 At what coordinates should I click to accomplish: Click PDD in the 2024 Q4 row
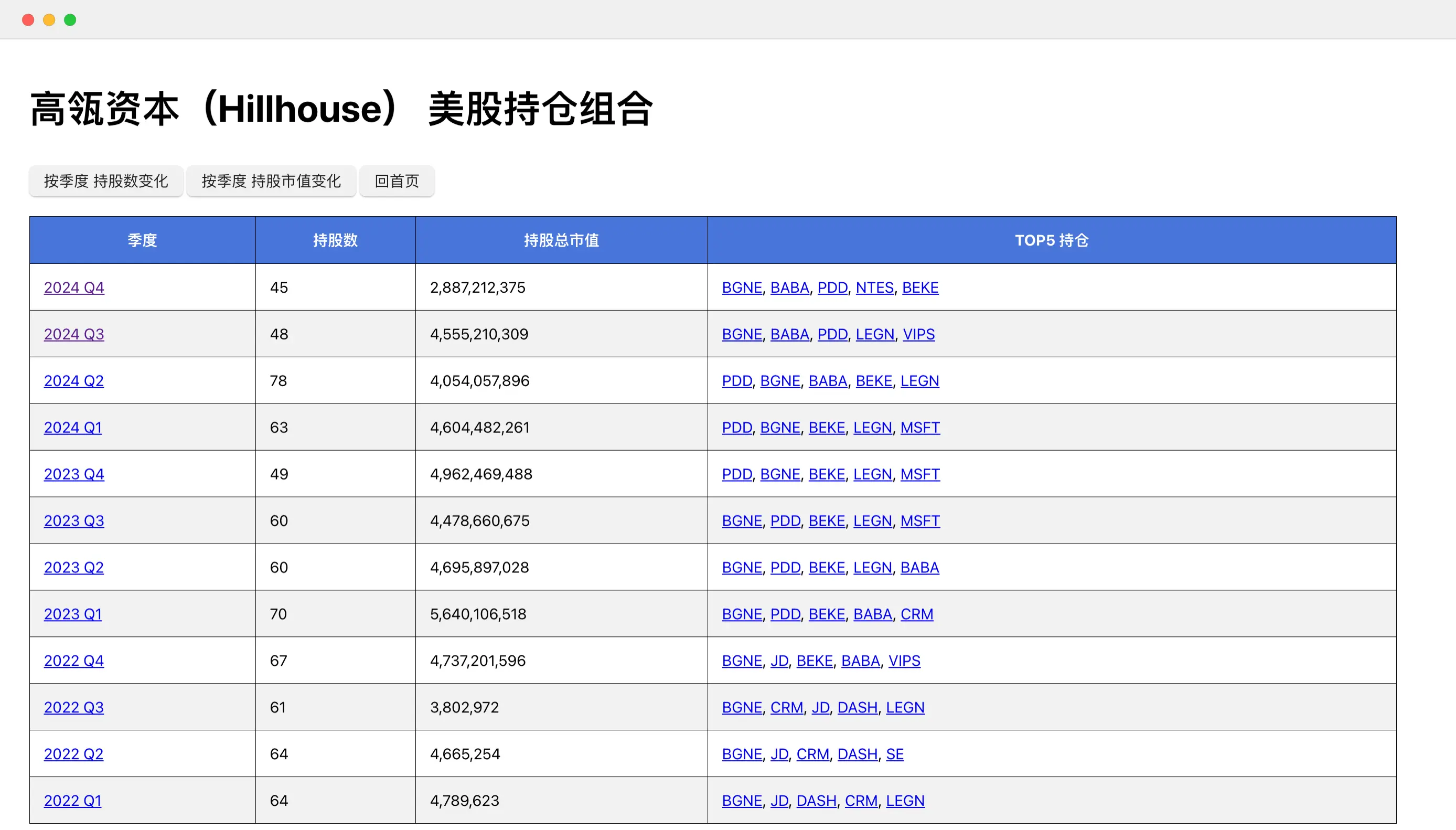(832, 288)
